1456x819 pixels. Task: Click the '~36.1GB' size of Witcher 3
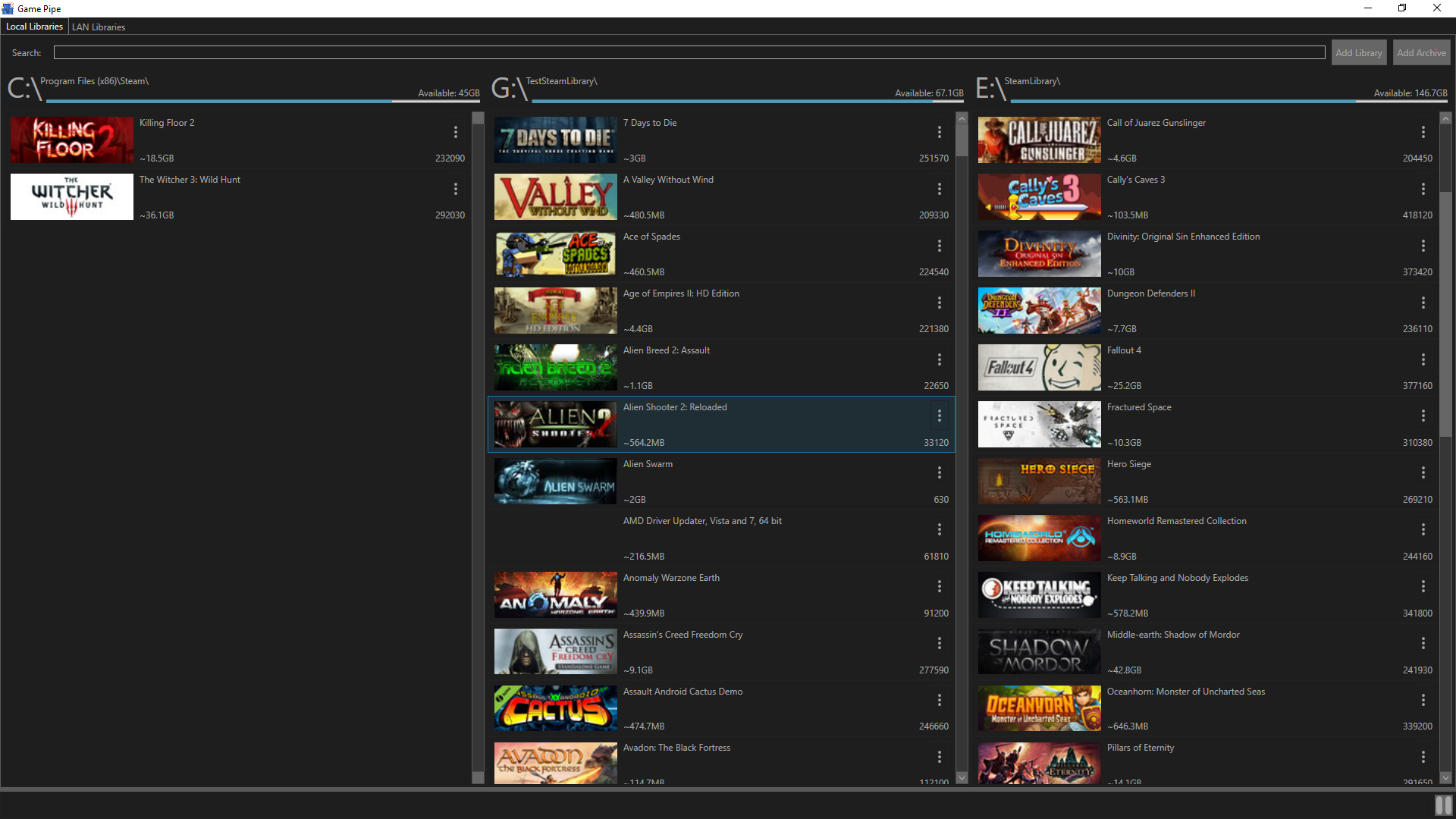pos(157,215)
